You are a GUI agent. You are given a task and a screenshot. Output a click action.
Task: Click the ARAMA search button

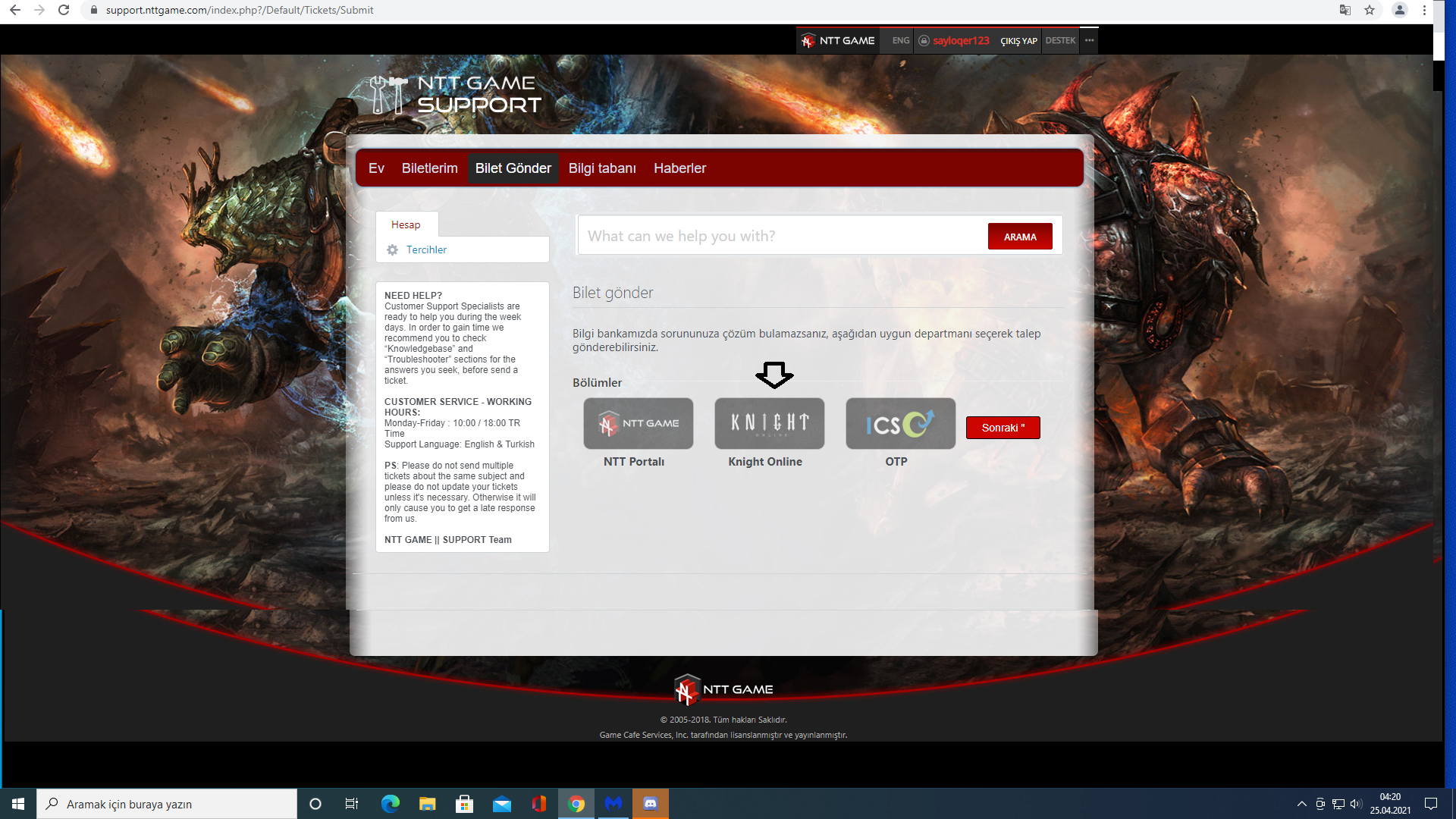point(1020,237)
